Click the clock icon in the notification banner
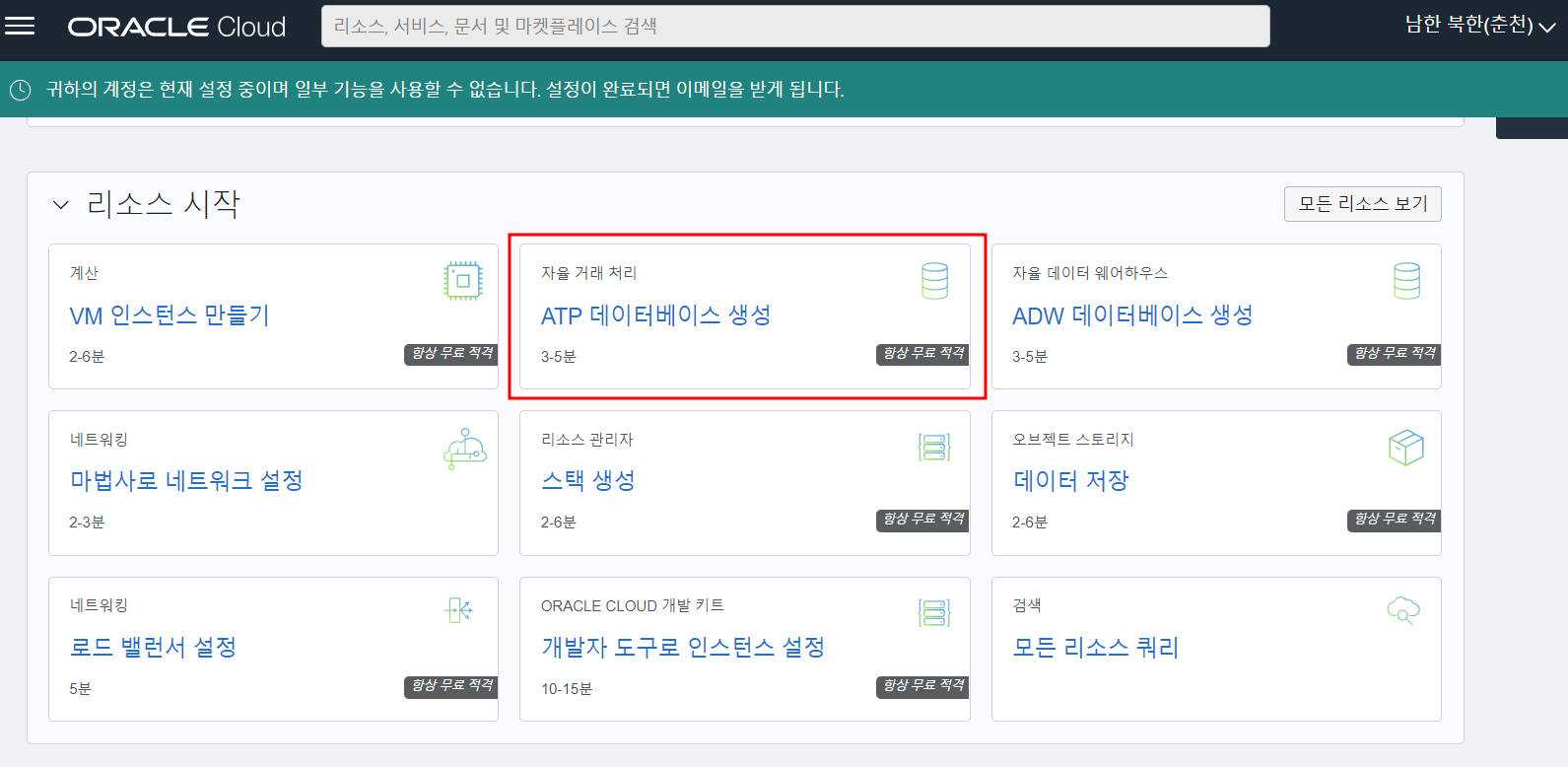The image size is (1568, 767). 20,90
